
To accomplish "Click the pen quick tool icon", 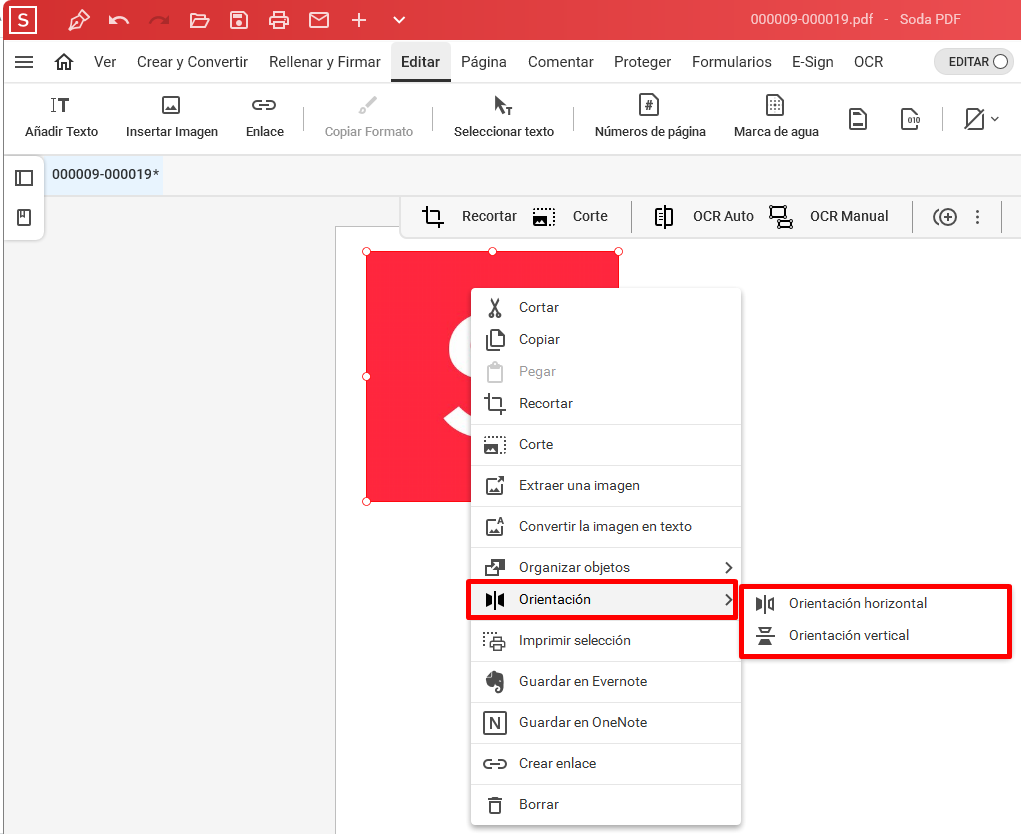I will pos(79,20).
